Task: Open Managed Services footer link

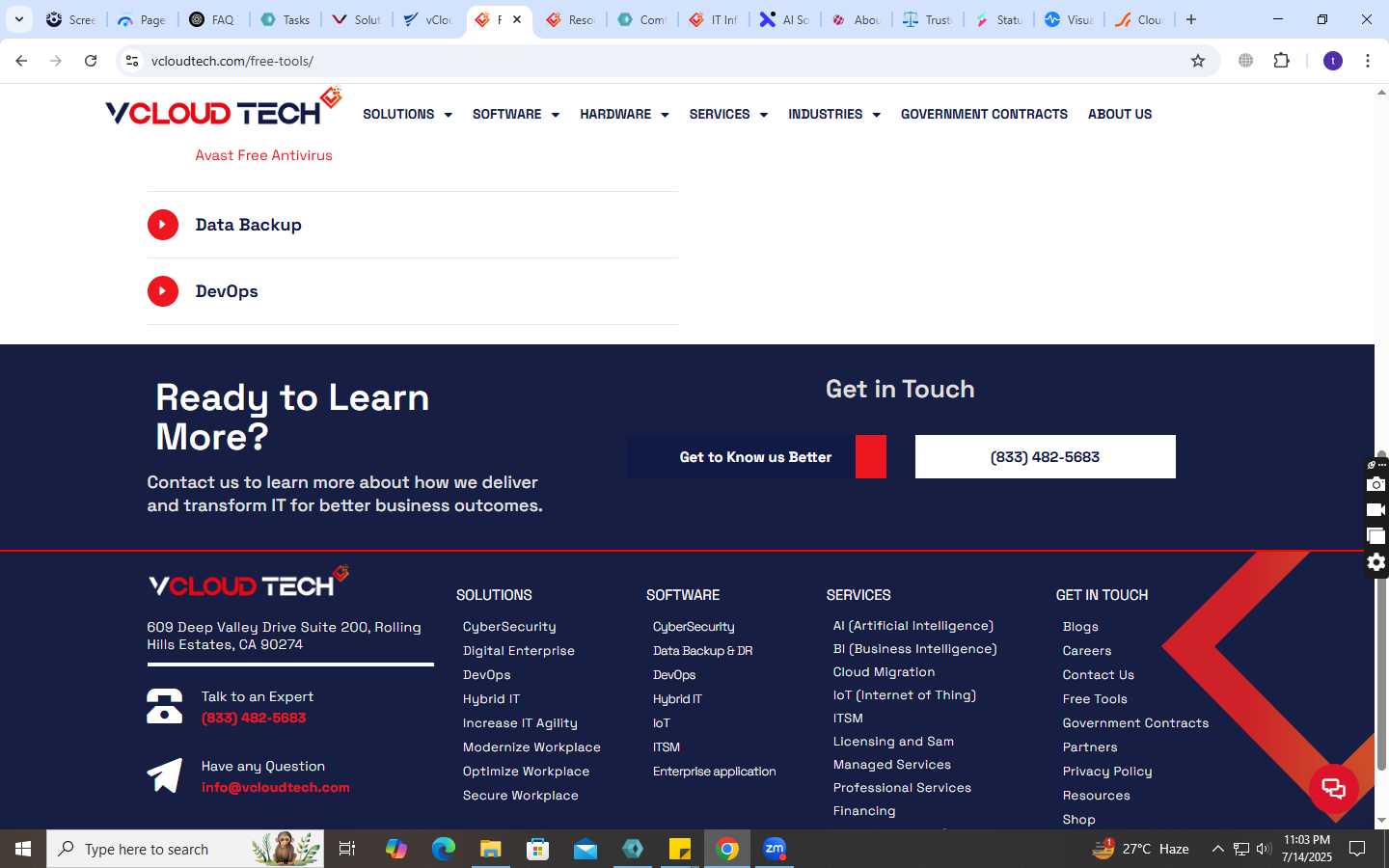Action: tap(892, 765)
